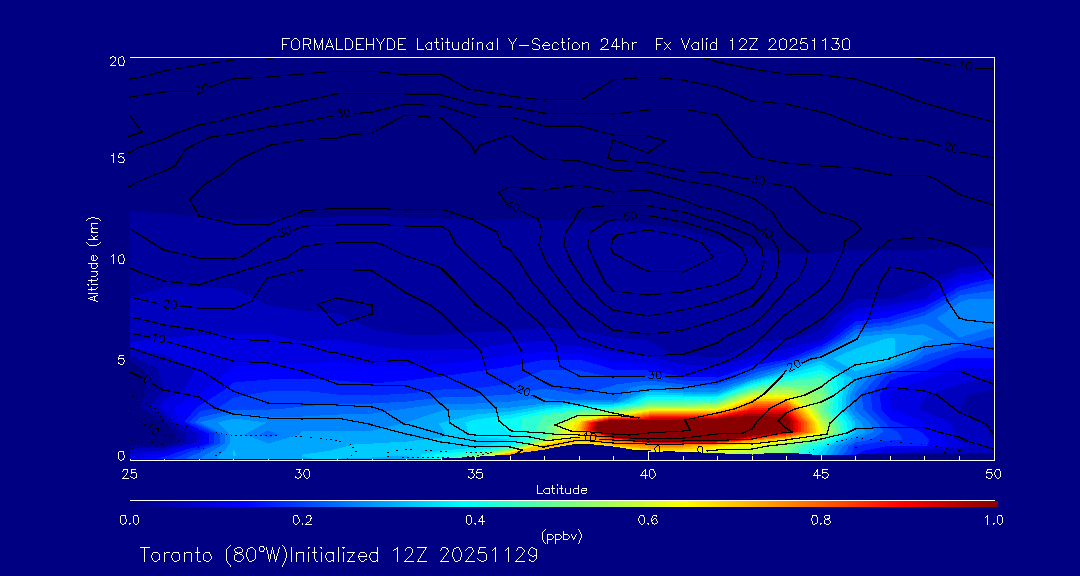
Task: Click the altitude tick label '5'
Action: tap(121, 360)
